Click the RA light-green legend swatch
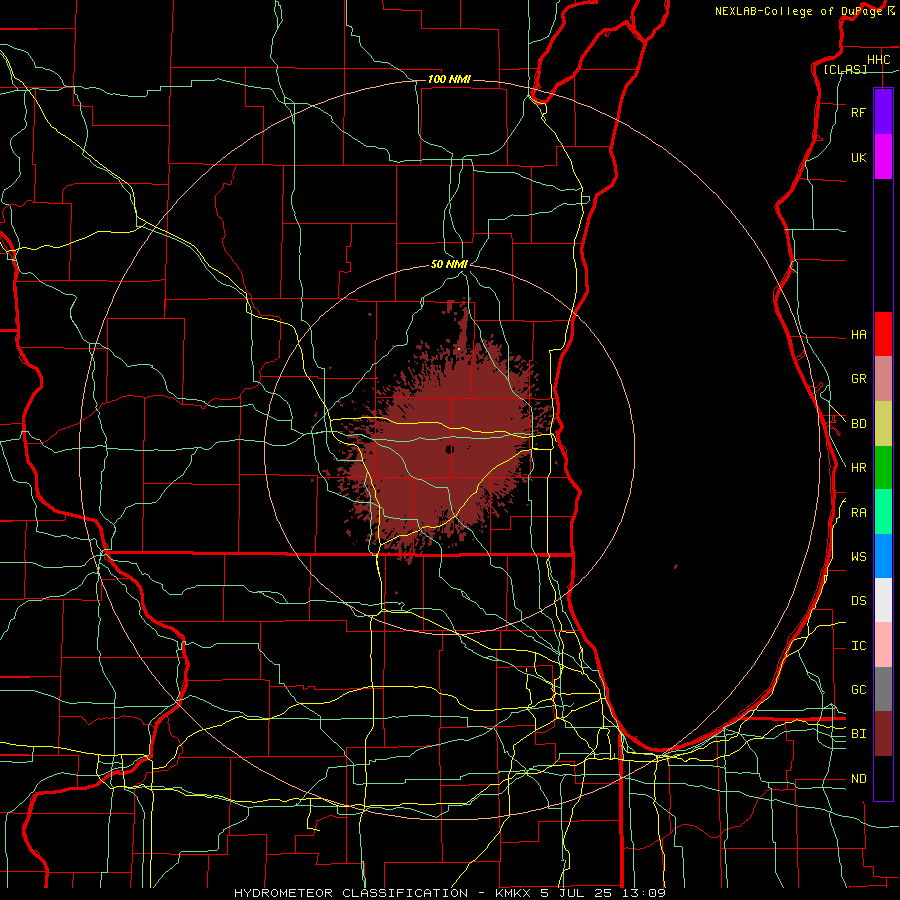 tap(883, 512)
